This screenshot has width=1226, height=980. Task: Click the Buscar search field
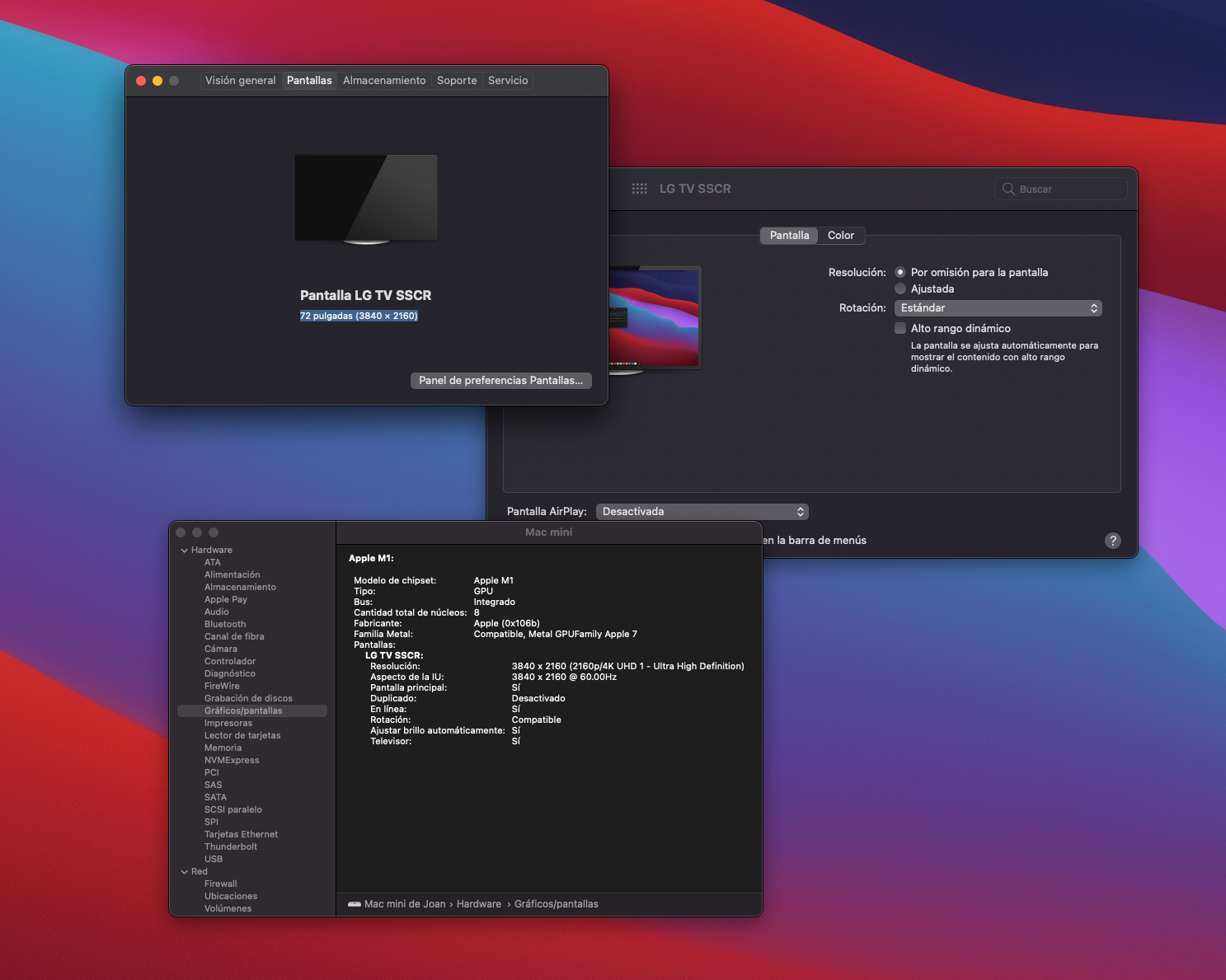(x=1061, y=189)
